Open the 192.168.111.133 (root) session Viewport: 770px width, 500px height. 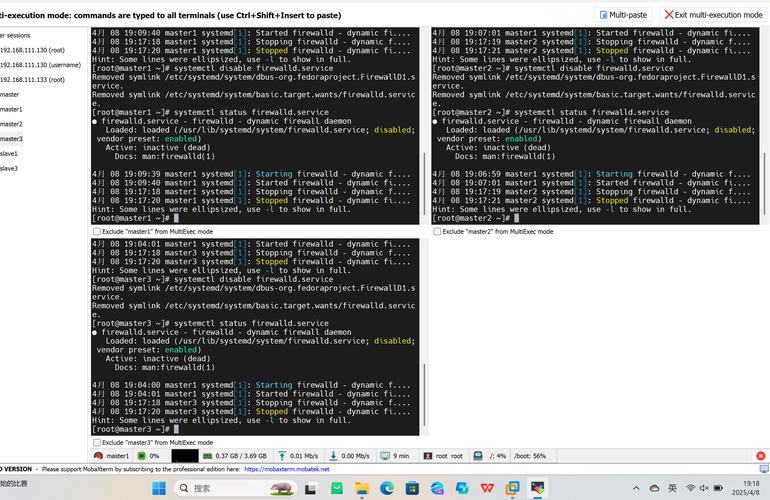tap(32, 79)
